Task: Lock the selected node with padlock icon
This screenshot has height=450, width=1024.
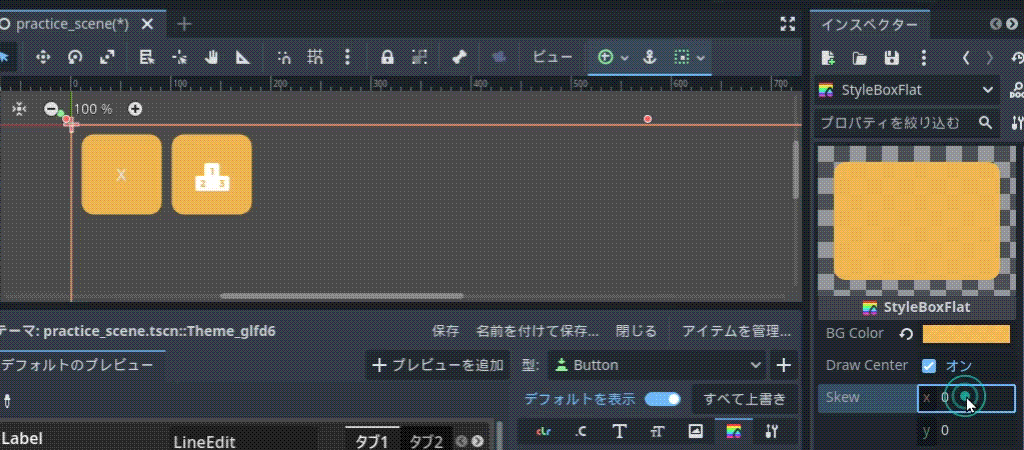Action: (x=387, y=57)
